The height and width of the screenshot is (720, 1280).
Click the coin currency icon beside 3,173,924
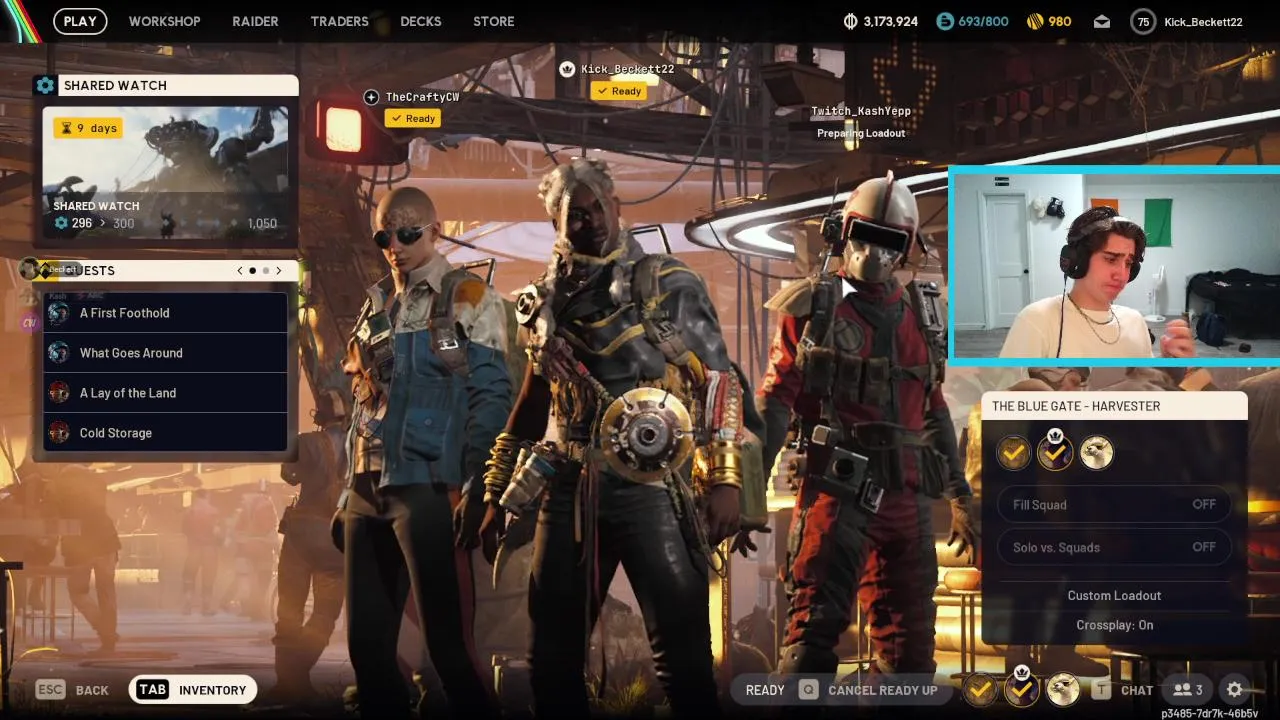point(851,21)
